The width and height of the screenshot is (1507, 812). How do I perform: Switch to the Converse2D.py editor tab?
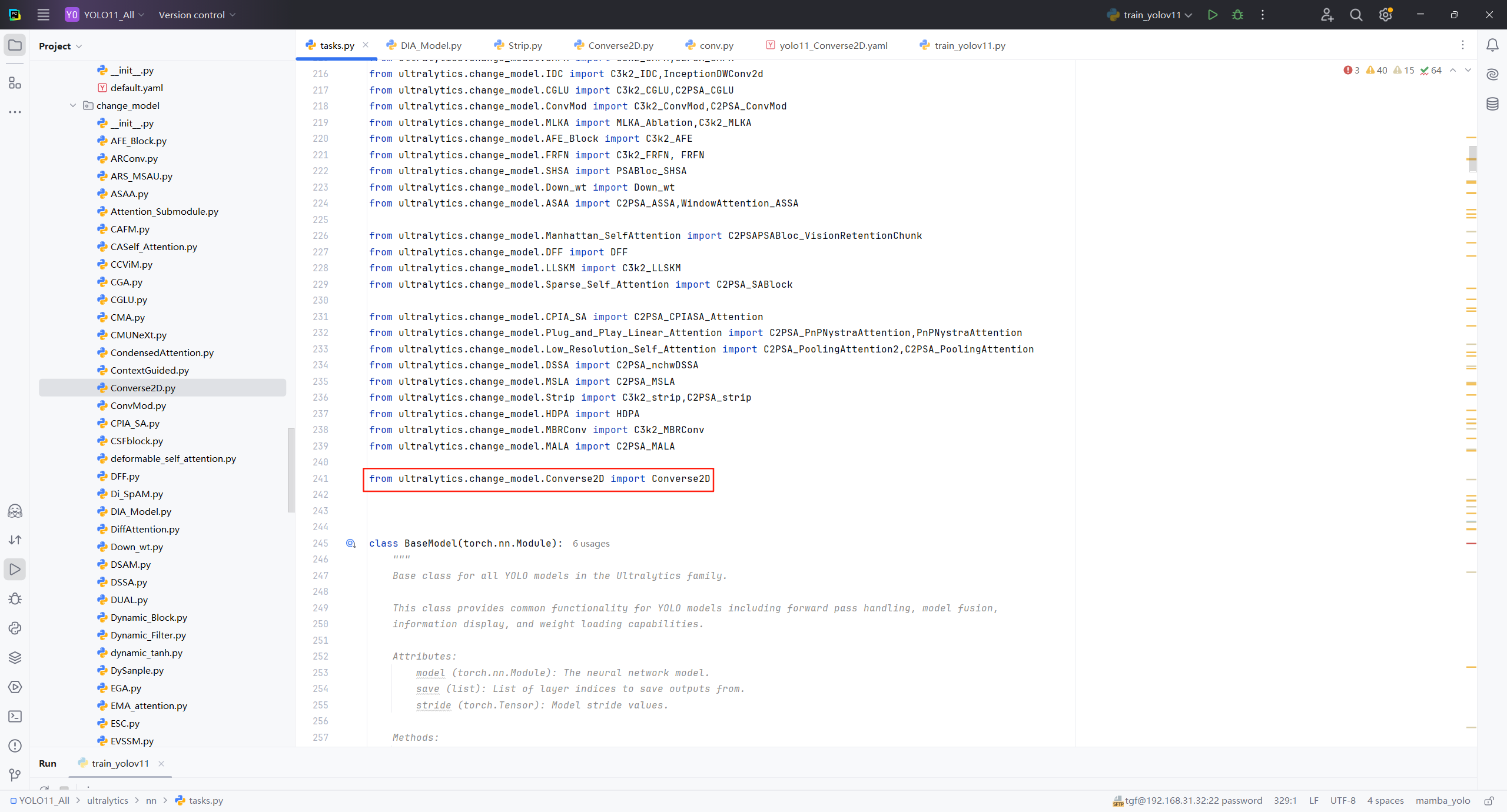[x=620, y=45]
